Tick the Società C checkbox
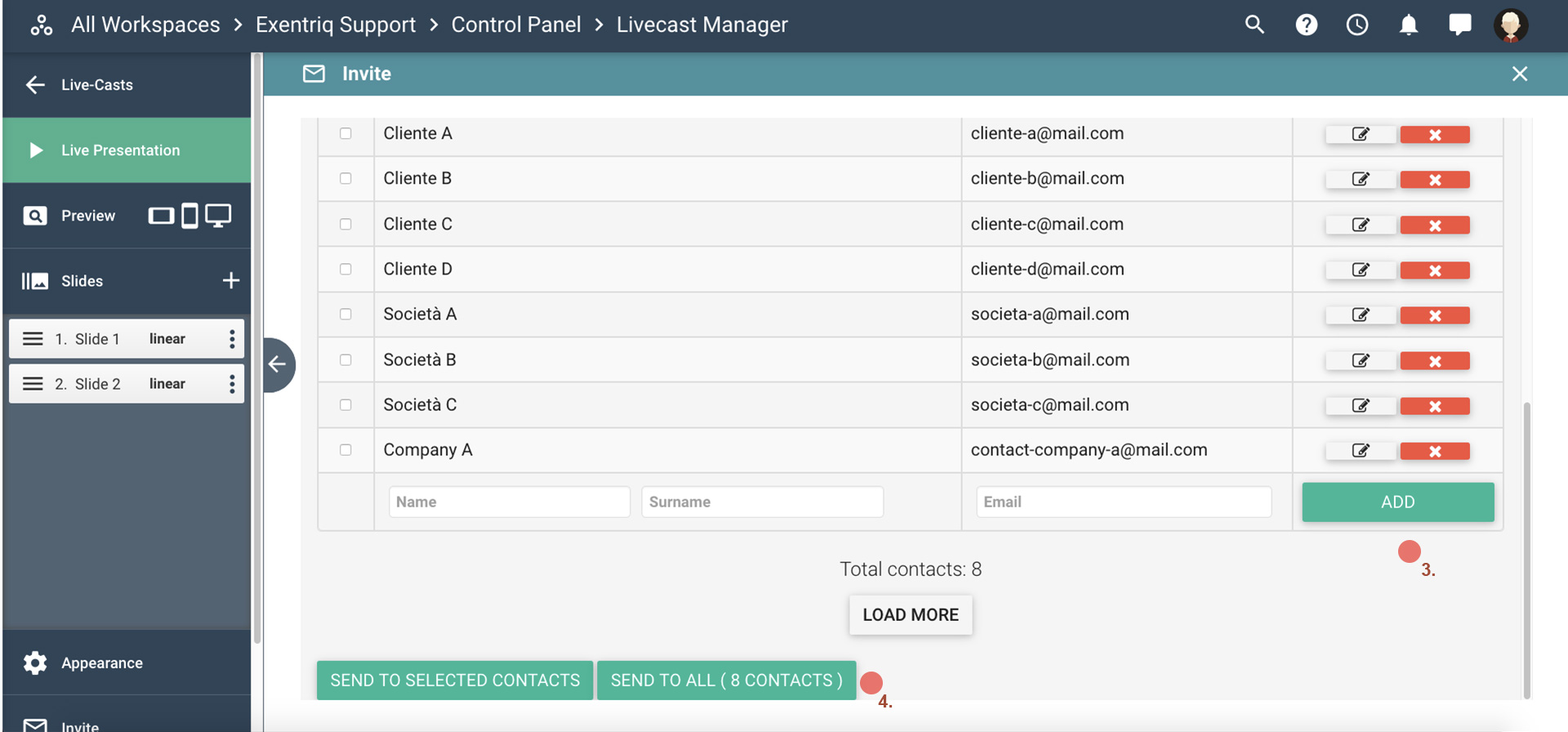Image resolution: width=1568 pixels, height=732 pixels. (x=345, y=405)
